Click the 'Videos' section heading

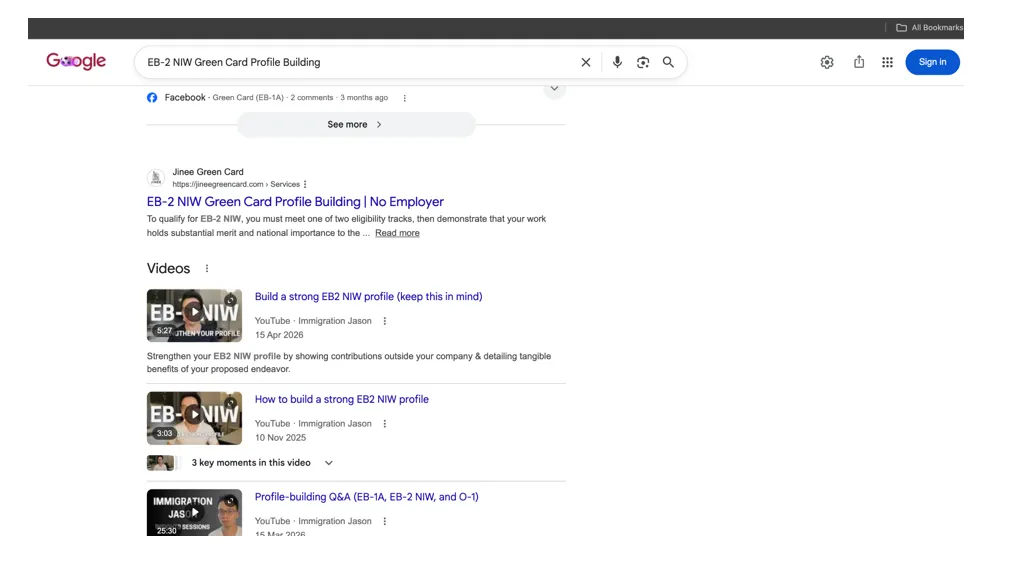tap(168, 269)
